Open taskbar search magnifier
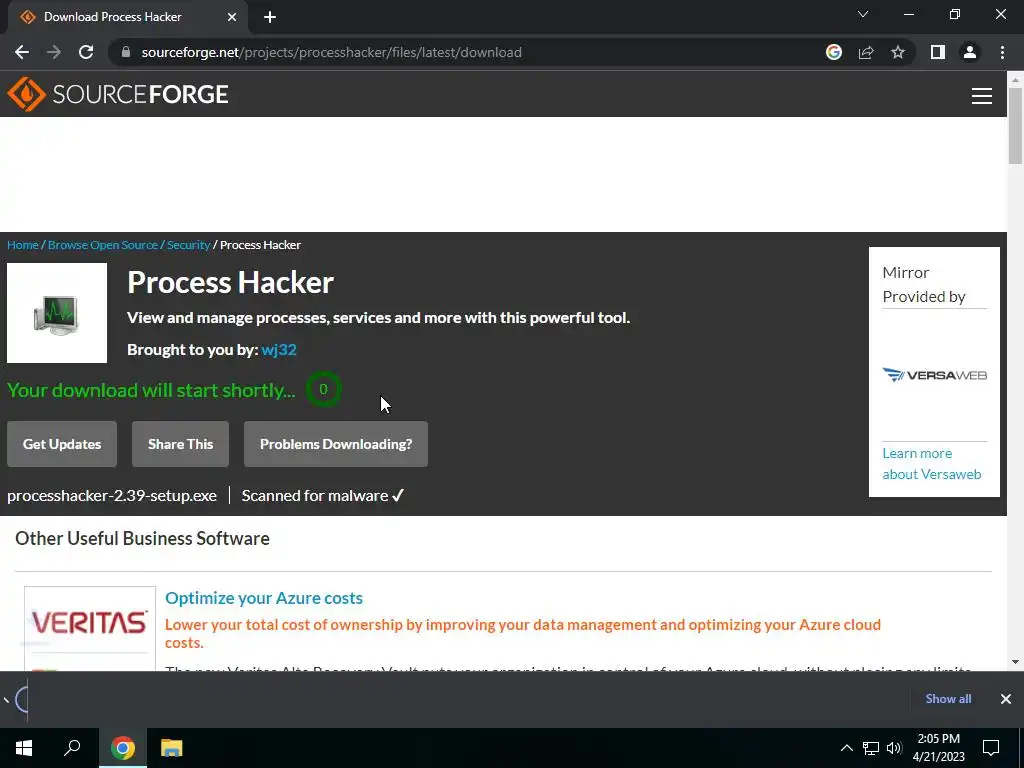 point(72,748)
